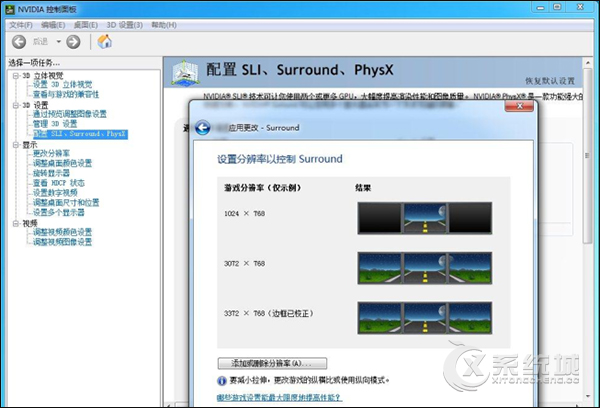Close the Surround dialog with the red X
The height and width of the screenshot is (408, 600).
coord(519,106)
